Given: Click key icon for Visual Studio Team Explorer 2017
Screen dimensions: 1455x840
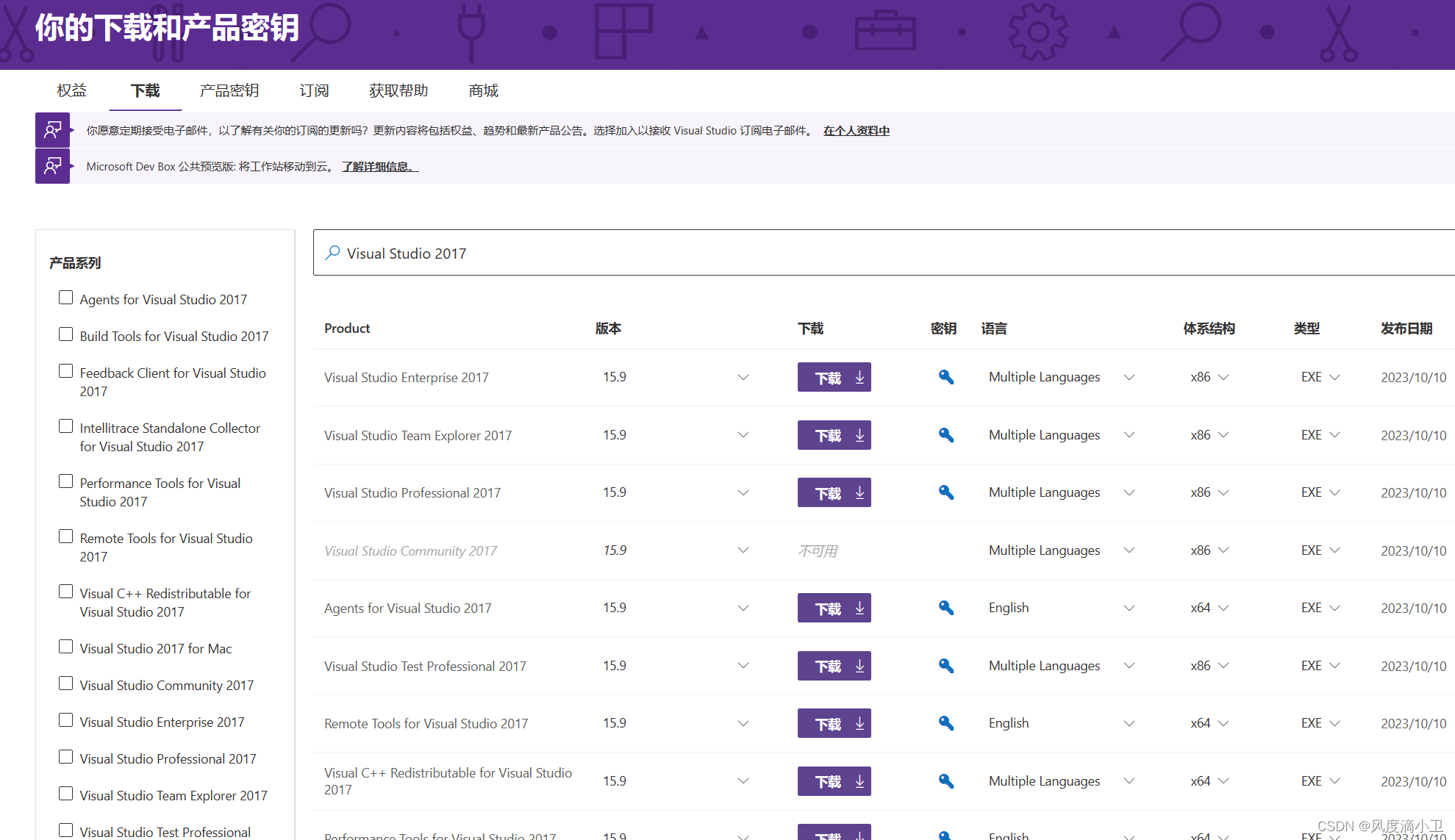Looking at the screenshot, I should tap(945, 435).
